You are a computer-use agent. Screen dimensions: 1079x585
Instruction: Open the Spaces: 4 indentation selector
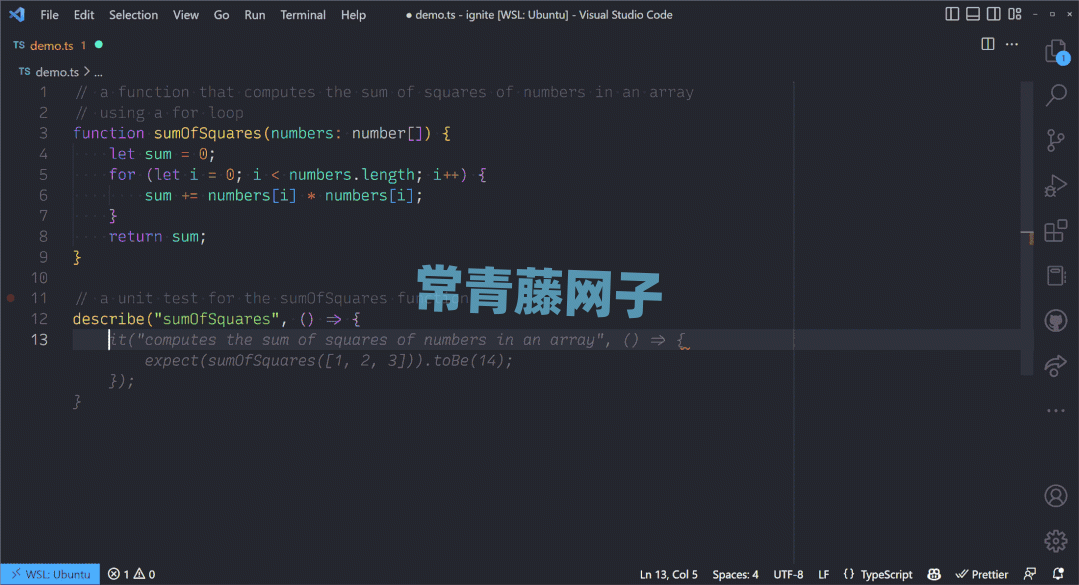735,574
